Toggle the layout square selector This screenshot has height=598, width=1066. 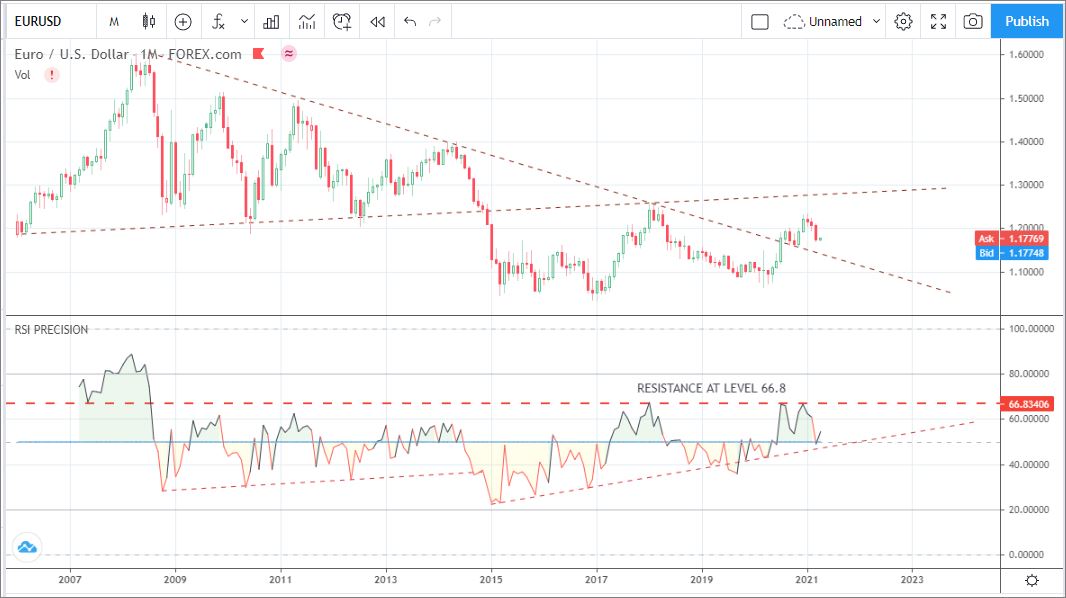759,21
